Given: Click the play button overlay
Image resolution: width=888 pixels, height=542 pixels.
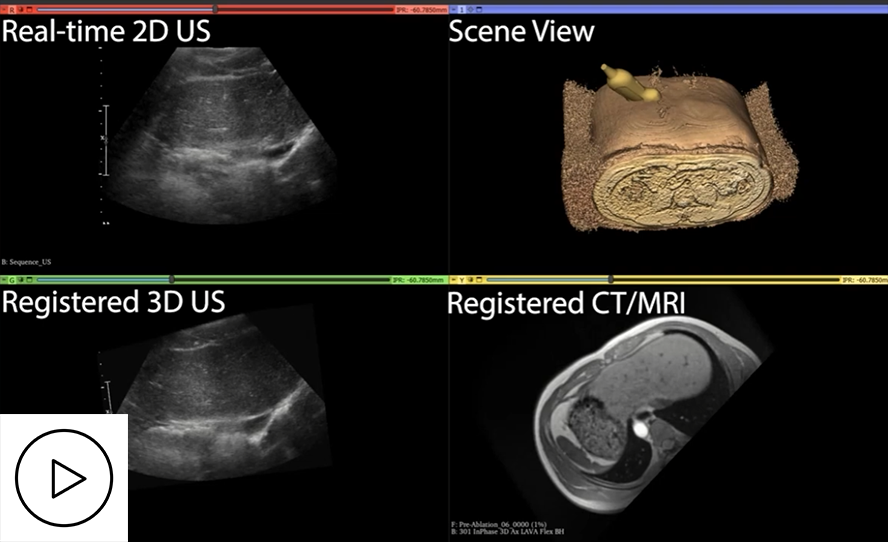Looking at the screenshot, I should pos(64,478).
